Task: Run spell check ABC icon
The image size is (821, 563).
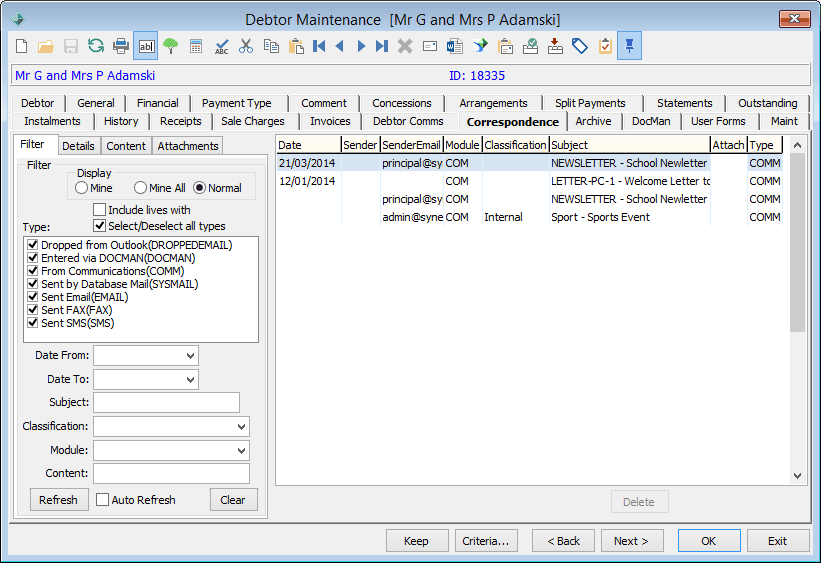Action: click(x=221, y=46)
